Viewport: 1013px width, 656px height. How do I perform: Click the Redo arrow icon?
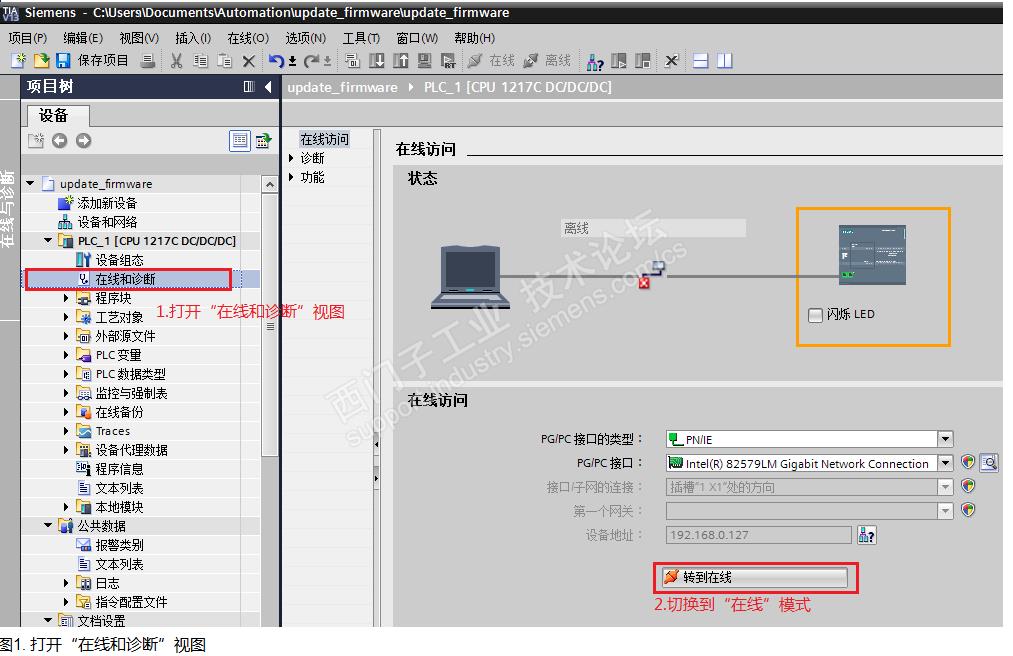pyautogui.click(x=312, y=61)
